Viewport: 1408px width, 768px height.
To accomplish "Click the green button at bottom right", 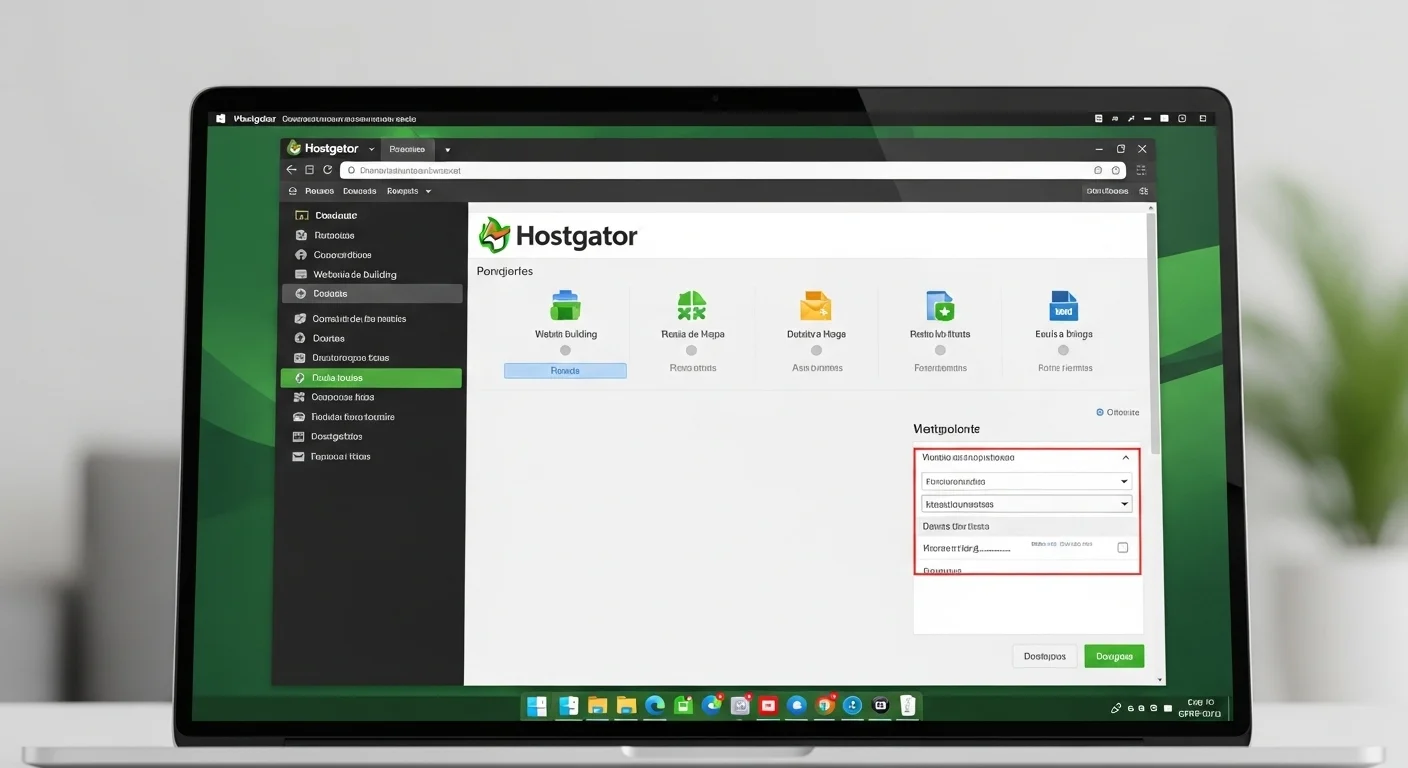I will (1114, 656).
